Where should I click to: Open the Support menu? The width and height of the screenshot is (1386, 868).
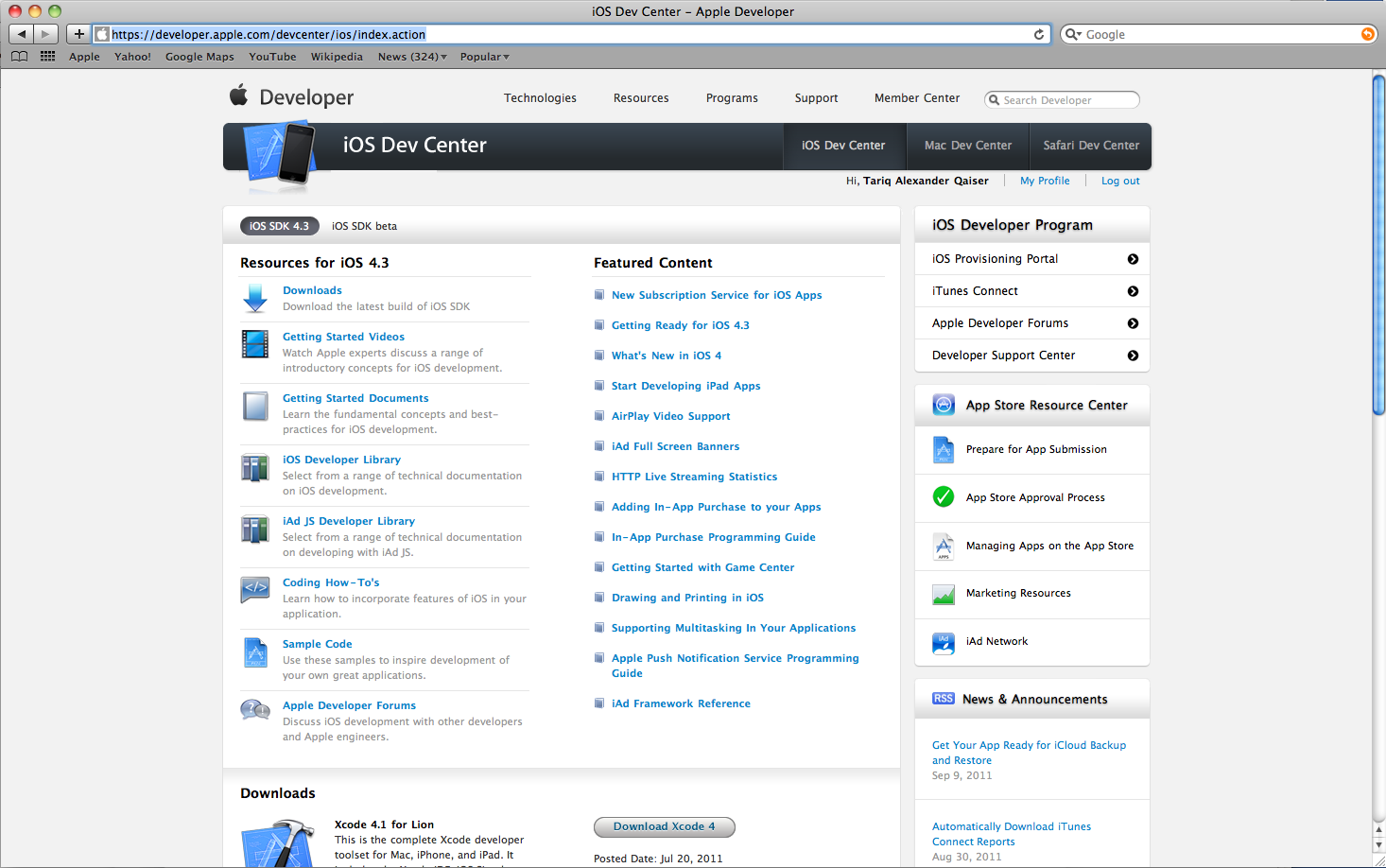click(x=816, y=98)
